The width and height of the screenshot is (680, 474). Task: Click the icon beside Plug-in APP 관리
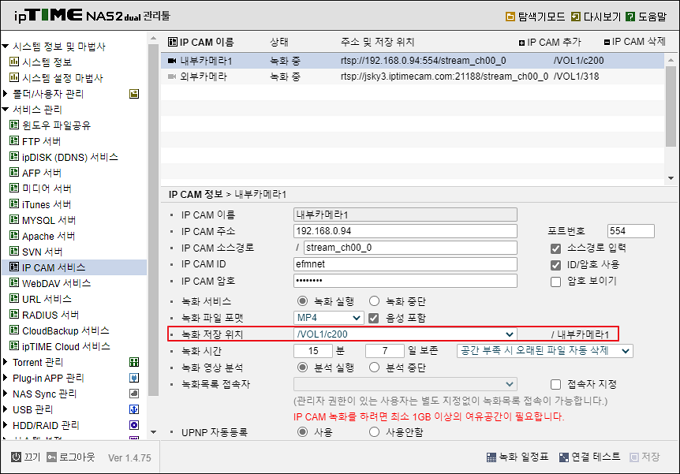pyautogui.click(x=134, y=378)
